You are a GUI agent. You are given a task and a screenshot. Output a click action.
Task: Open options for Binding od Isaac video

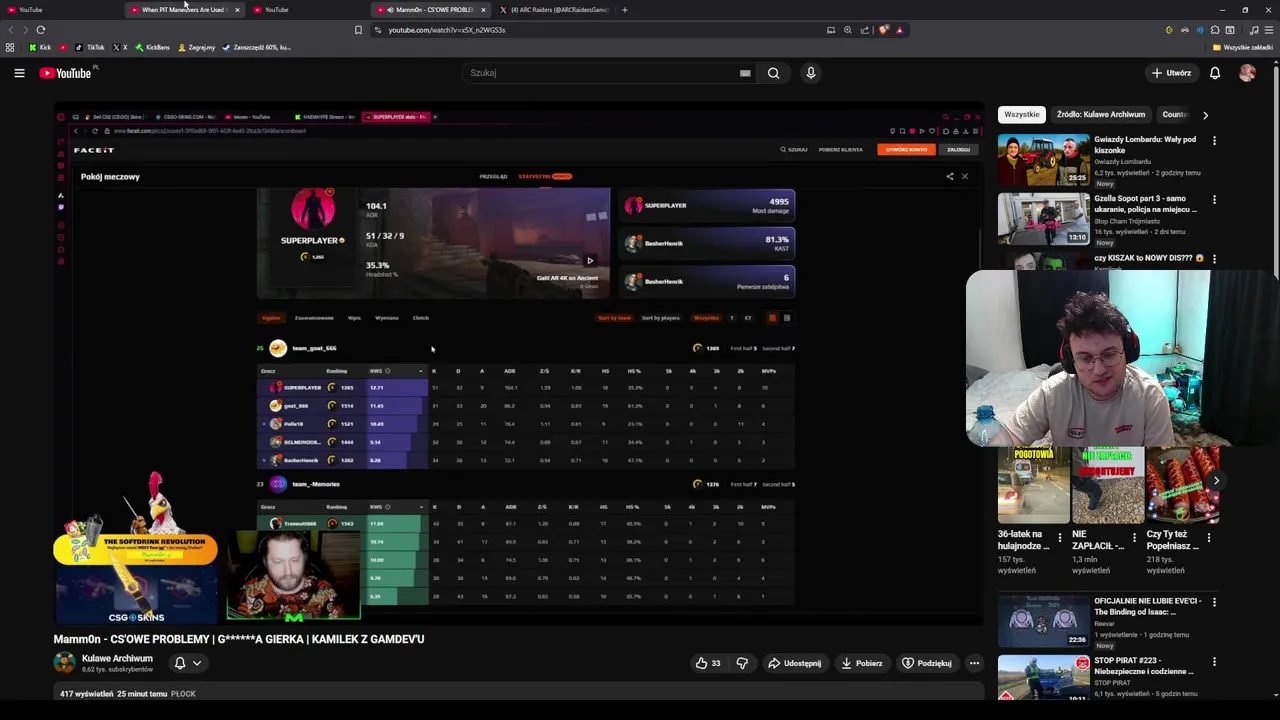[x=1214, y=602]
